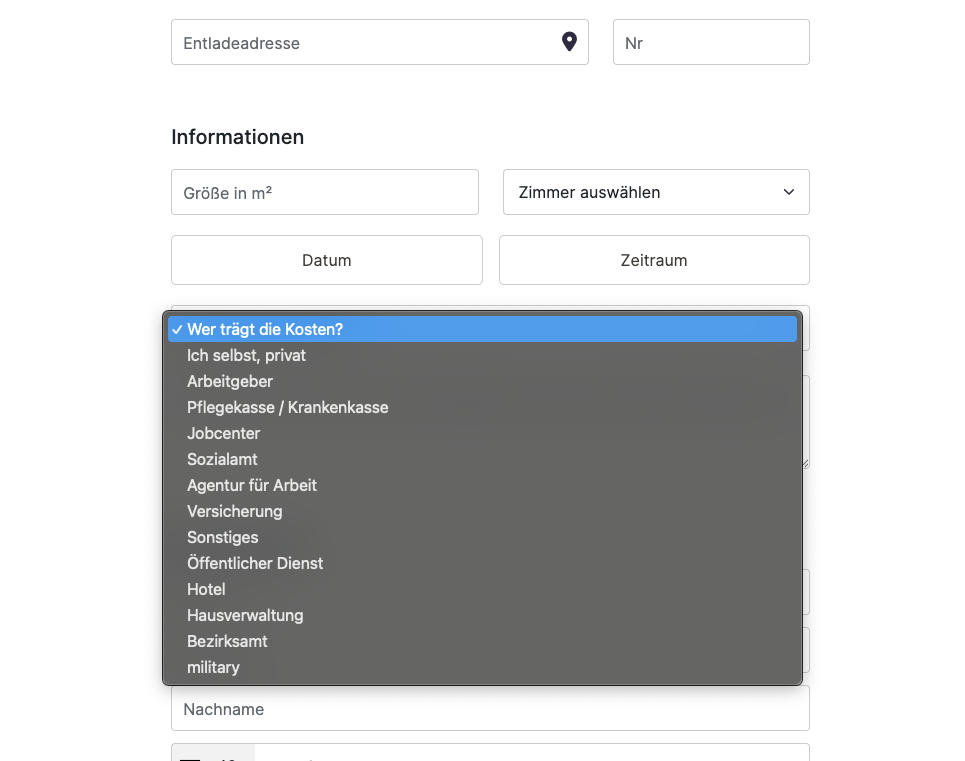Select Sozialamt in the dropdown list
This screenshot has width=965, height=761.
pos(482,459)
